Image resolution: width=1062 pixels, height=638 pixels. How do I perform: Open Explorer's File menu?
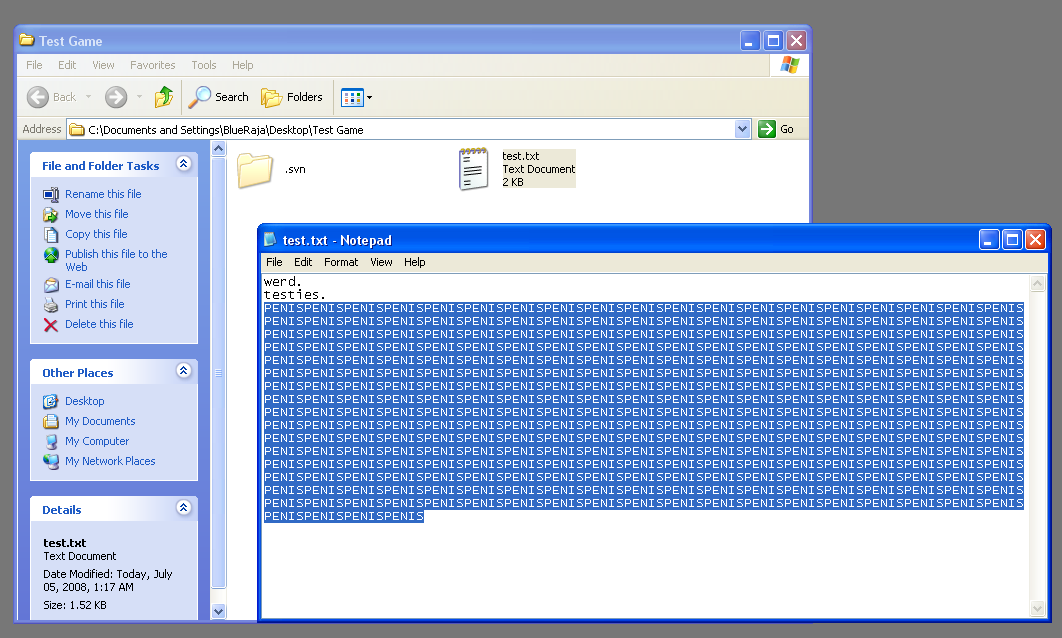34,65
